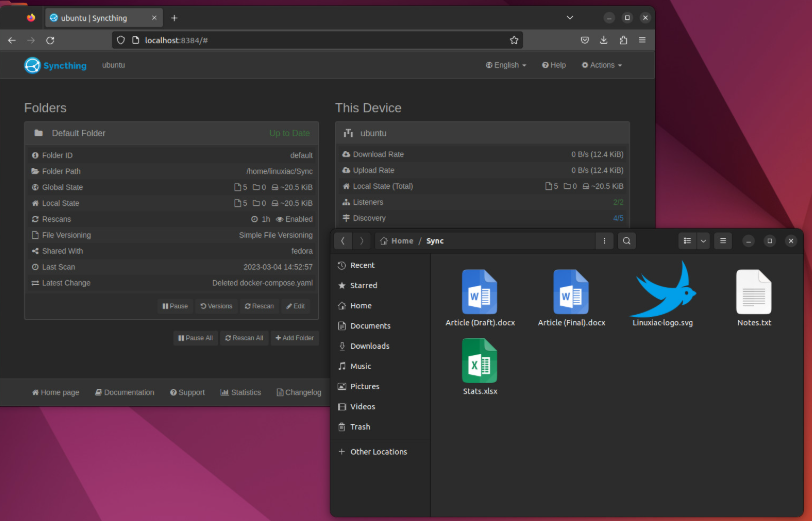
Task: Open the English language dropdown
Action: pyautogui.click(x=506, y=65)
